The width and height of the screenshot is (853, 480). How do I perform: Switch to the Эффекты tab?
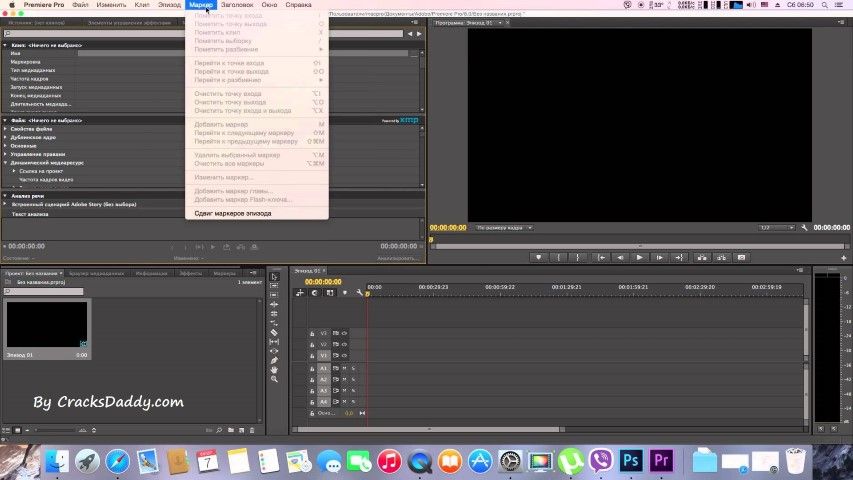tap(190, 273)
